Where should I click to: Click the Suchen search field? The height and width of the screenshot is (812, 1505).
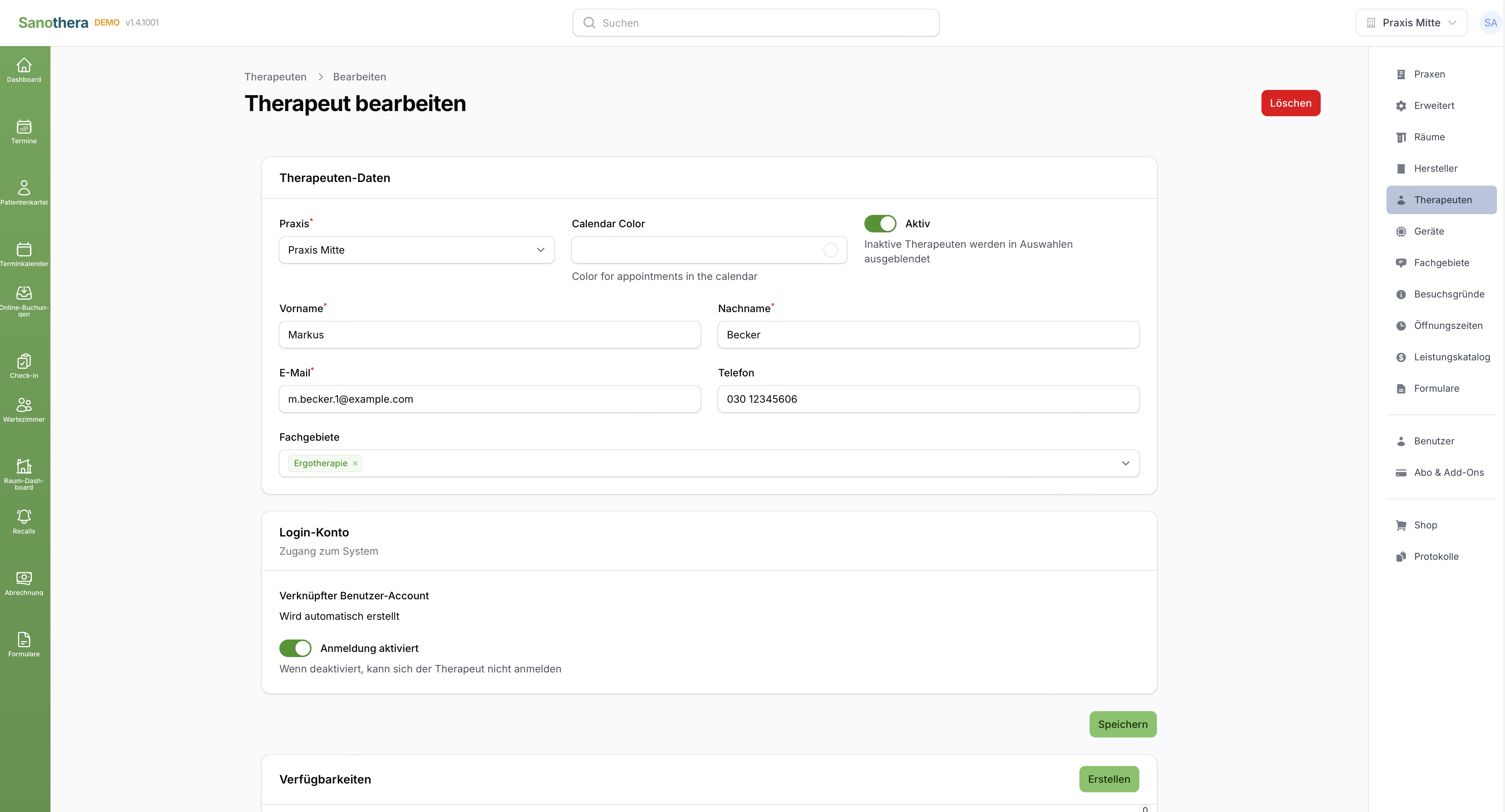pos(755,23)
